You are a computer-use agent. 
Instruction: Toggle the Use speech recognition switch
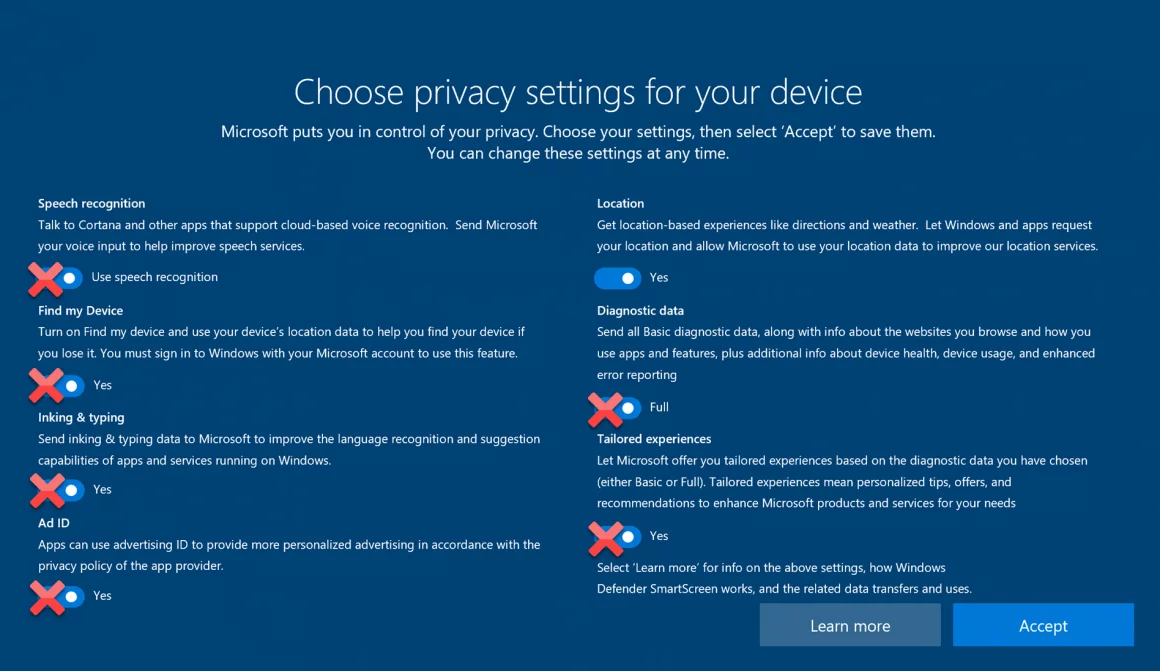(59, 278)
